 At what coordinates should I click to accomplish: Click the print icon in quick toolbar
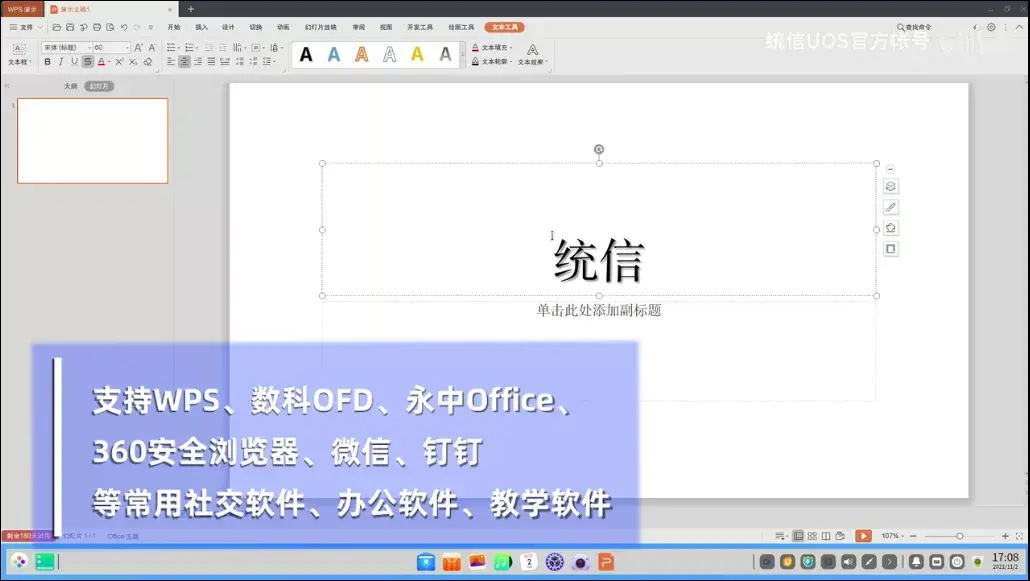(x=97, y=27)
